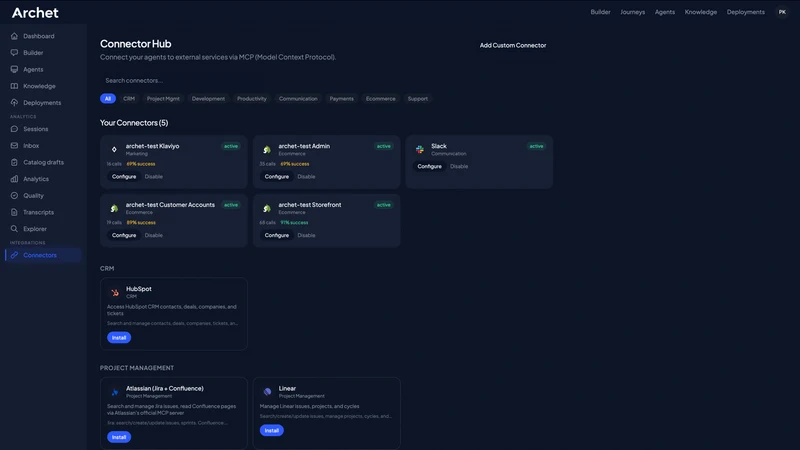Install the Linear connector

coord(271,431)
